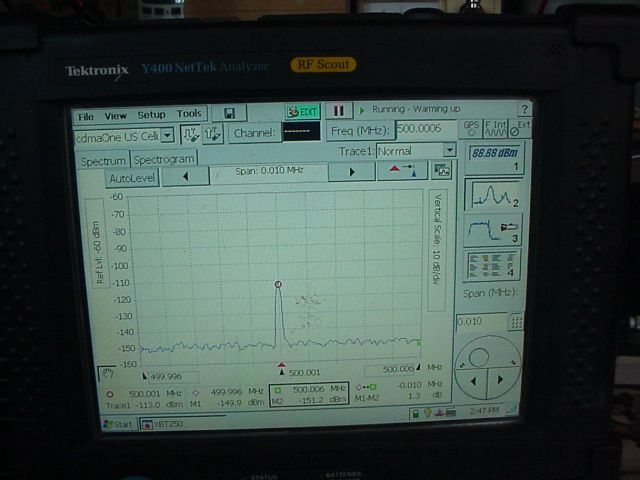
Task: Switch to the Spectrogram tab
Action: [165, 159]
